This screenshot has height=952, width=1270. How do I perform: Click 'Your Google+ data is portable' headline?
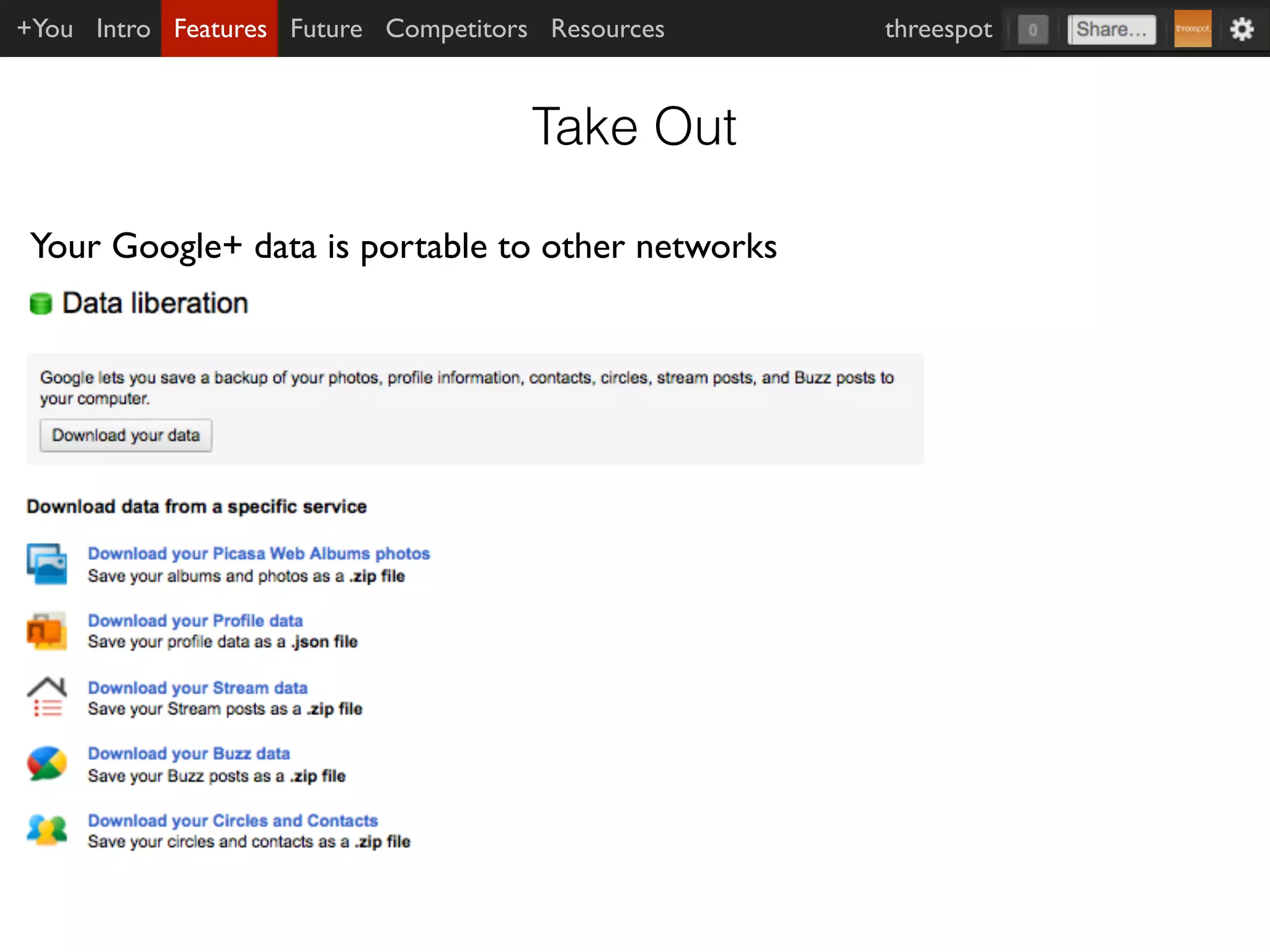point(404,247)
